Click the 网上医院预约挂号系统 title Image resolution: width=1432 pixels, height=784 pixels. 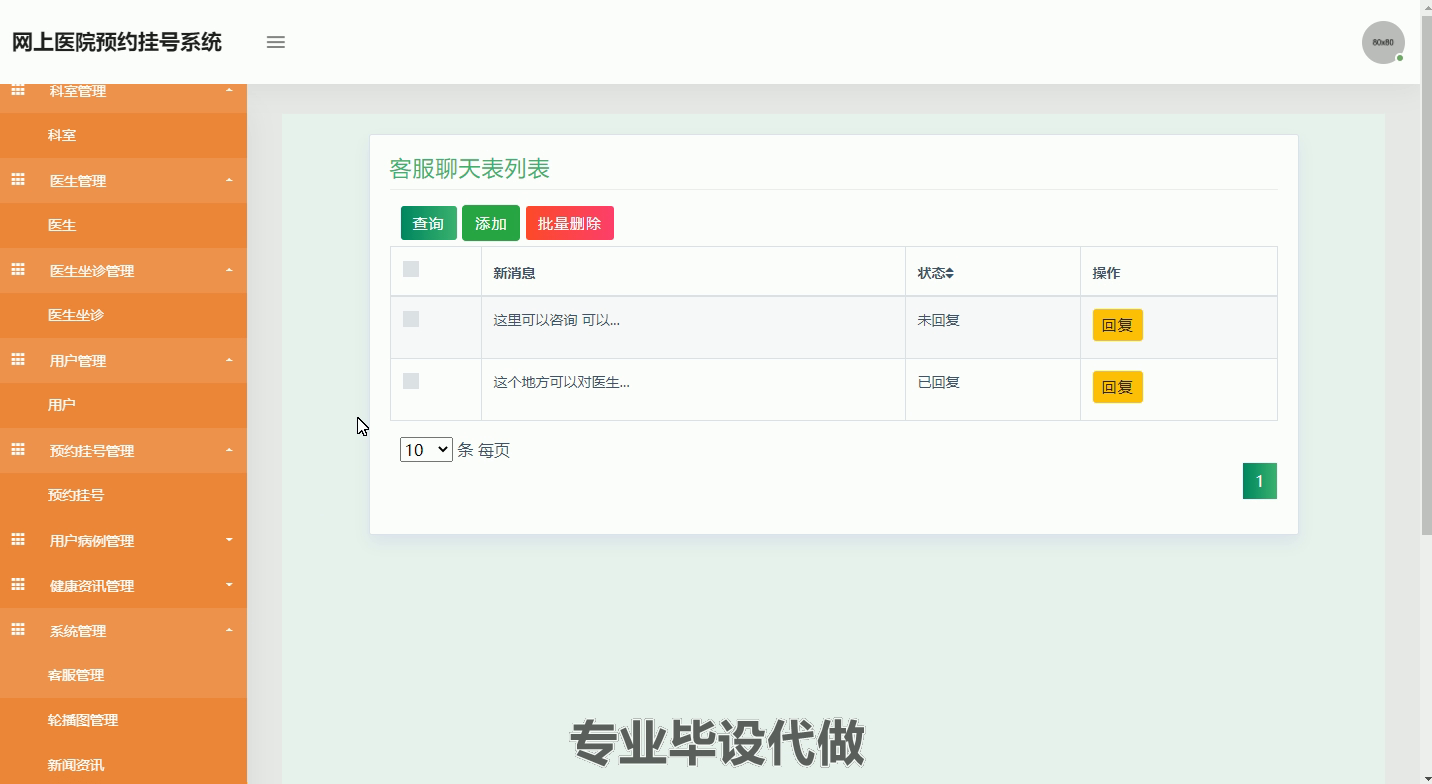click(x=117, y=42)
